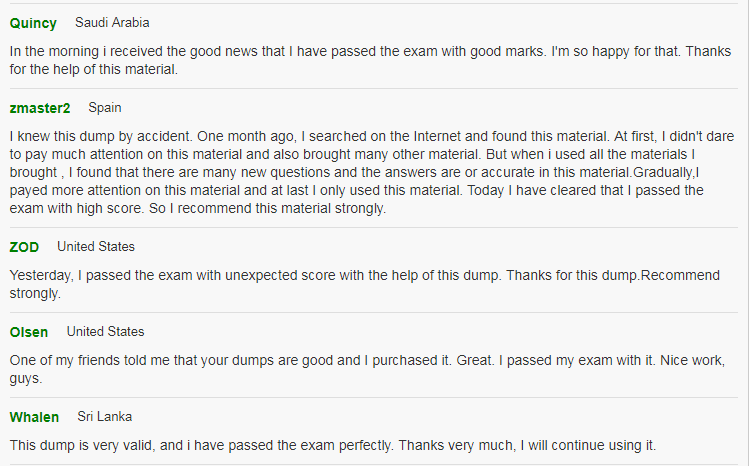Viewport: 750px width, 466px height.
Task: Click Whalen's review 'This dump is very valid'
Action: (x=333, y=445)
